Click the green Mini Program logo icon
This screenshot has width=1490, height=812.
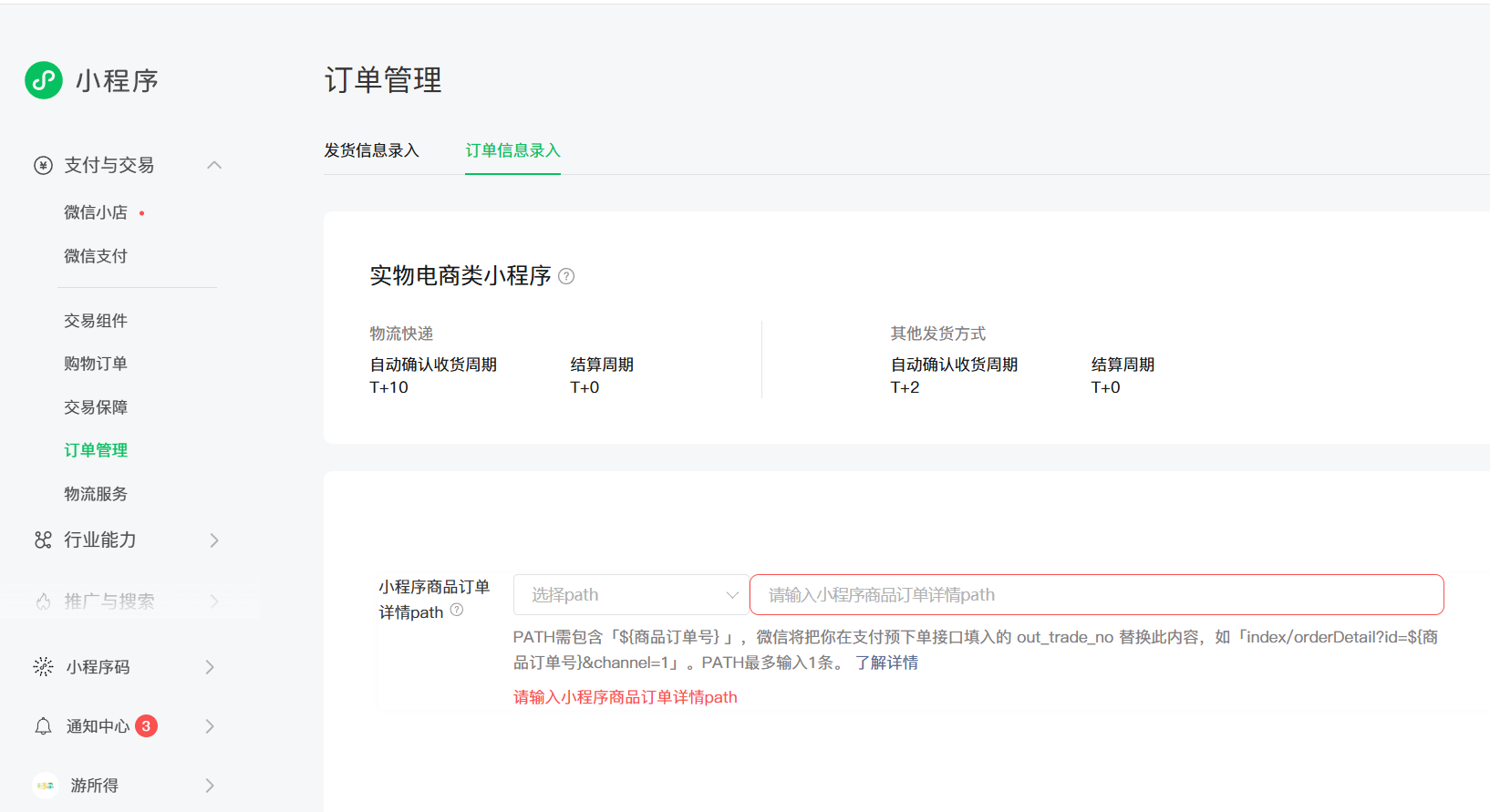click(44, 80)
